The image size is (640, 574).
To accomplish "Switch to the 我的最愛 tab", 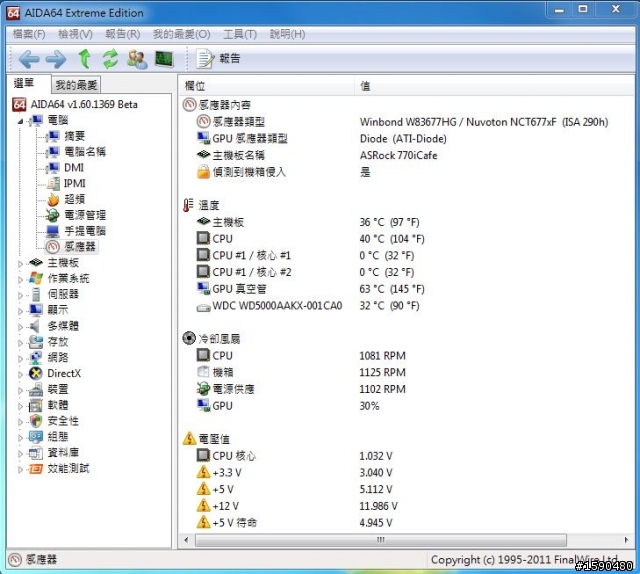I will tap(76, 85).
